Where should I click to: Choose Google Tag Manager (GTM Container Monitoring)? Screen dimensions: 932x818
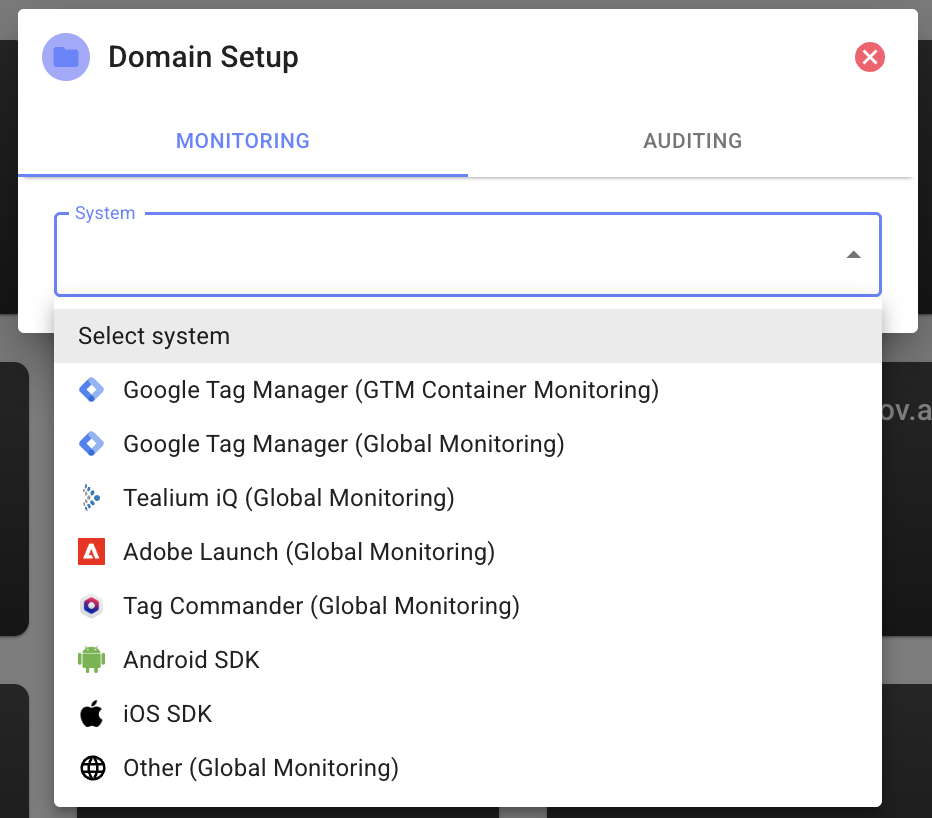coord(390,390)
